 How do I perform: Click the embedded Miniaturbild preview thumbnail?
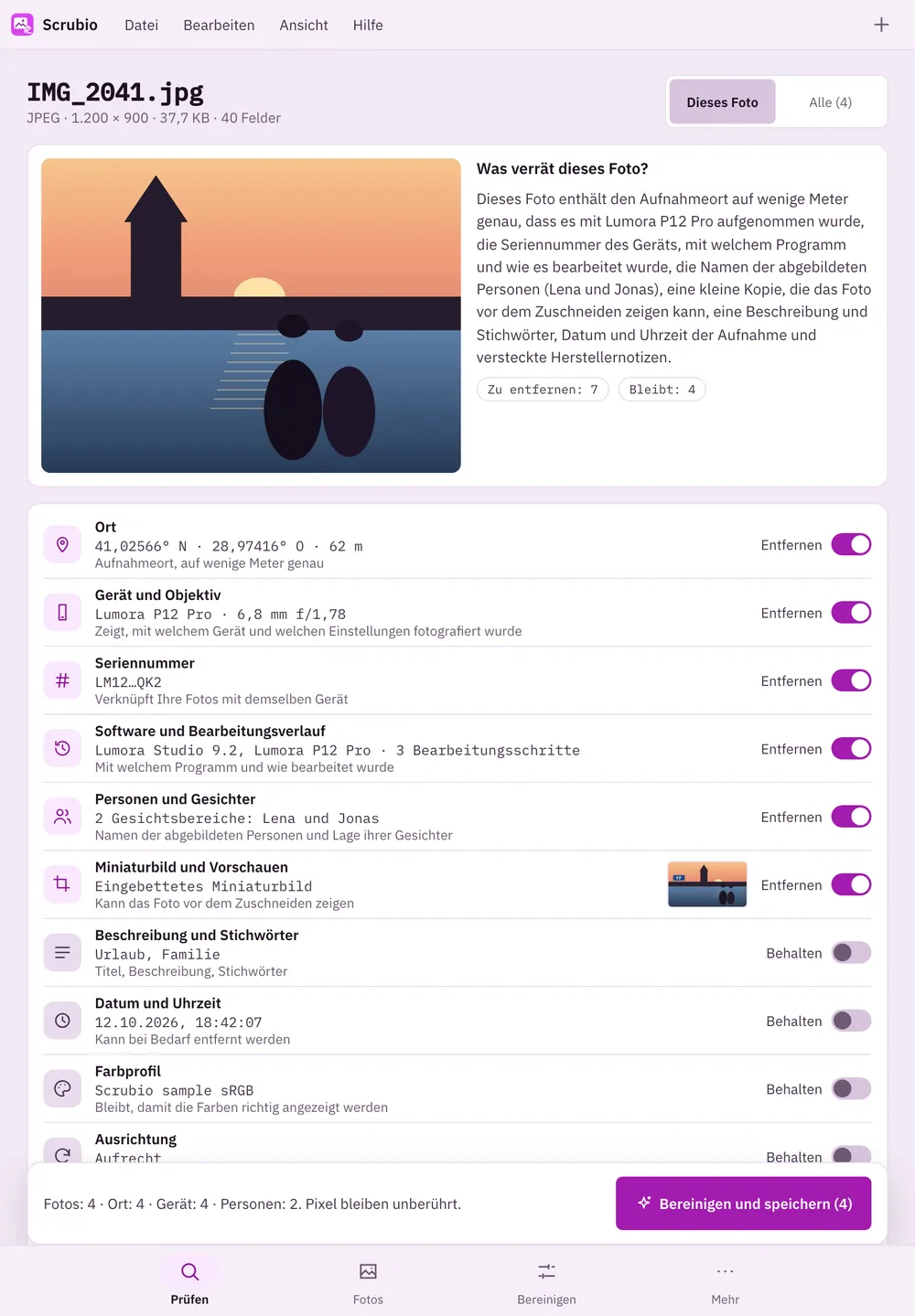(x=707, y=884)
